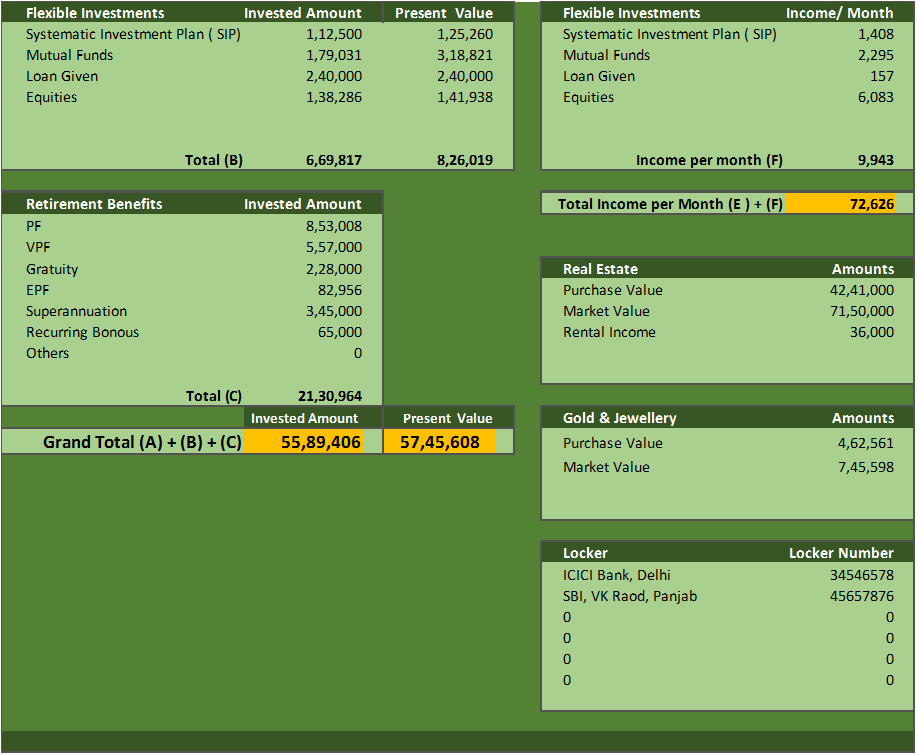Select the Present Value header above 1,25,260

point(444,13)
